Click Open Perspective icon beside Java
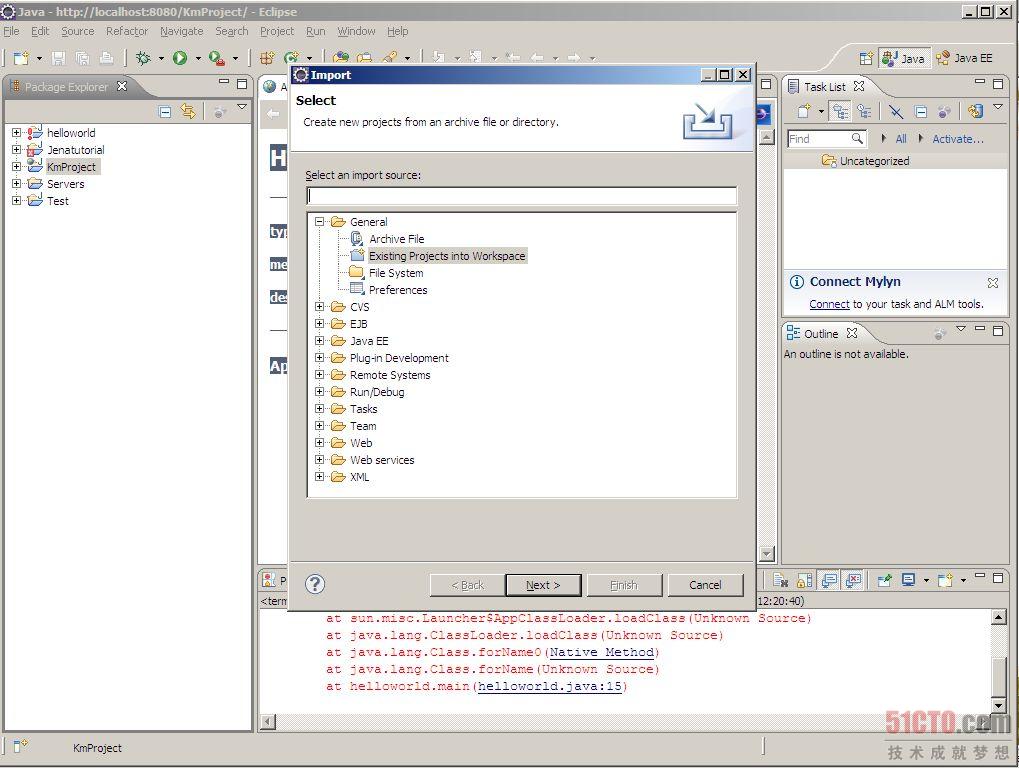 pos(866,58)
